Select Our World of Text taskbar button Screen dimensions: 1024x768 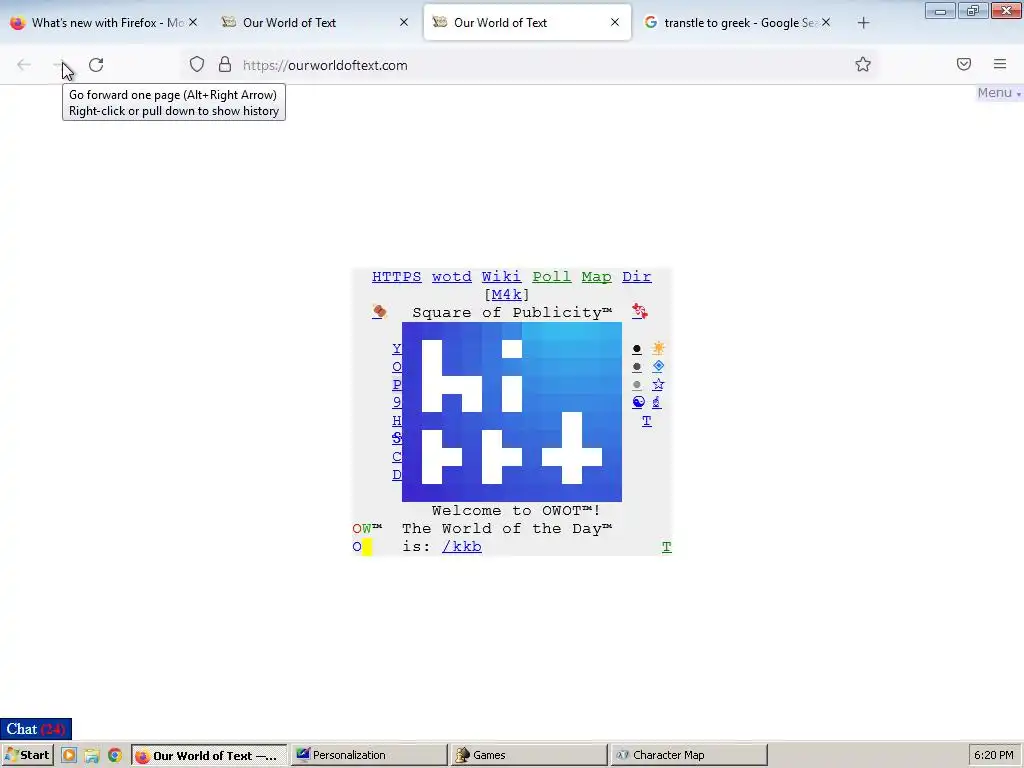click(209, 755)
